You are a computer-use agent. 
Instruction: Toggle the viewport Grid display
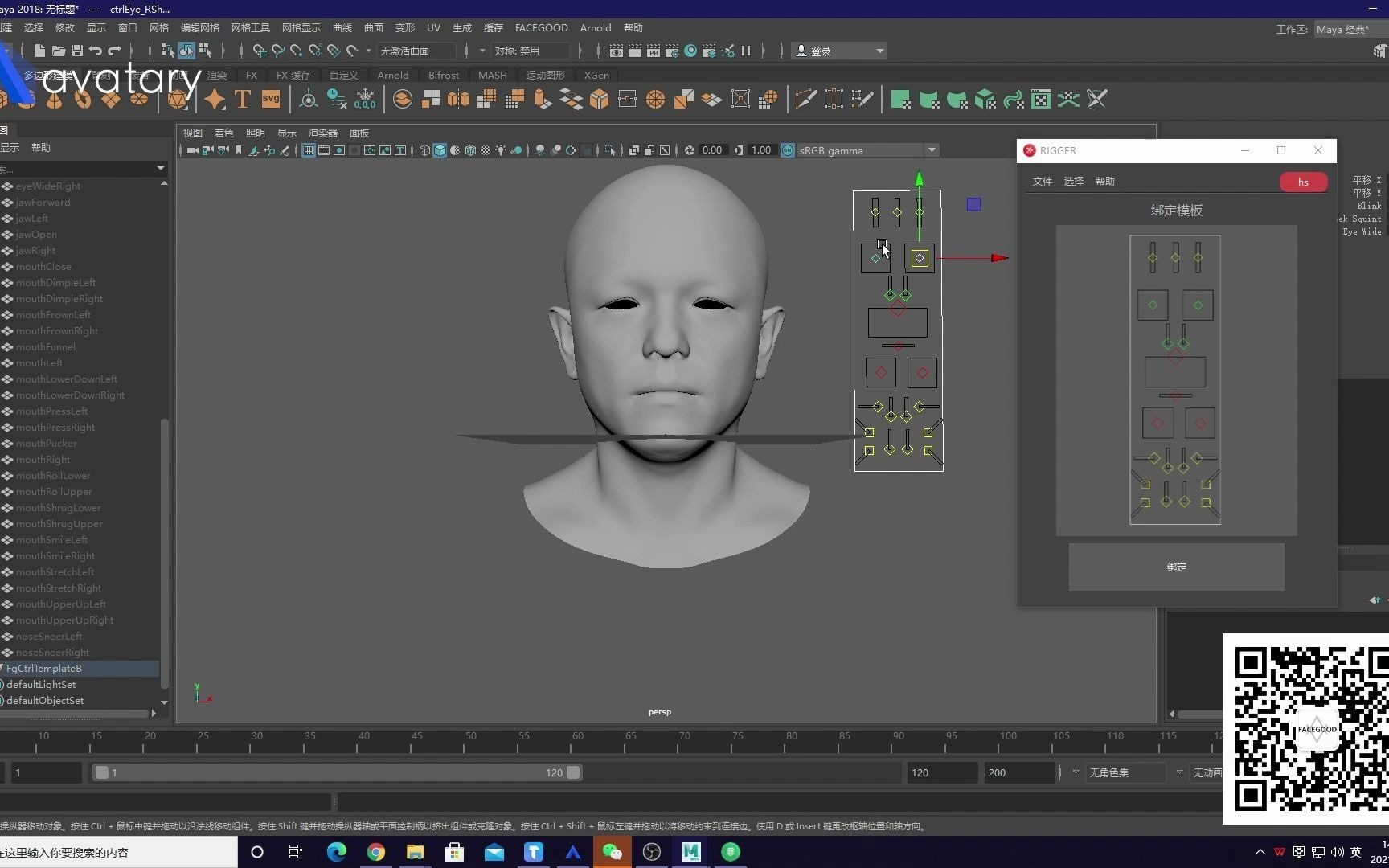308,150
